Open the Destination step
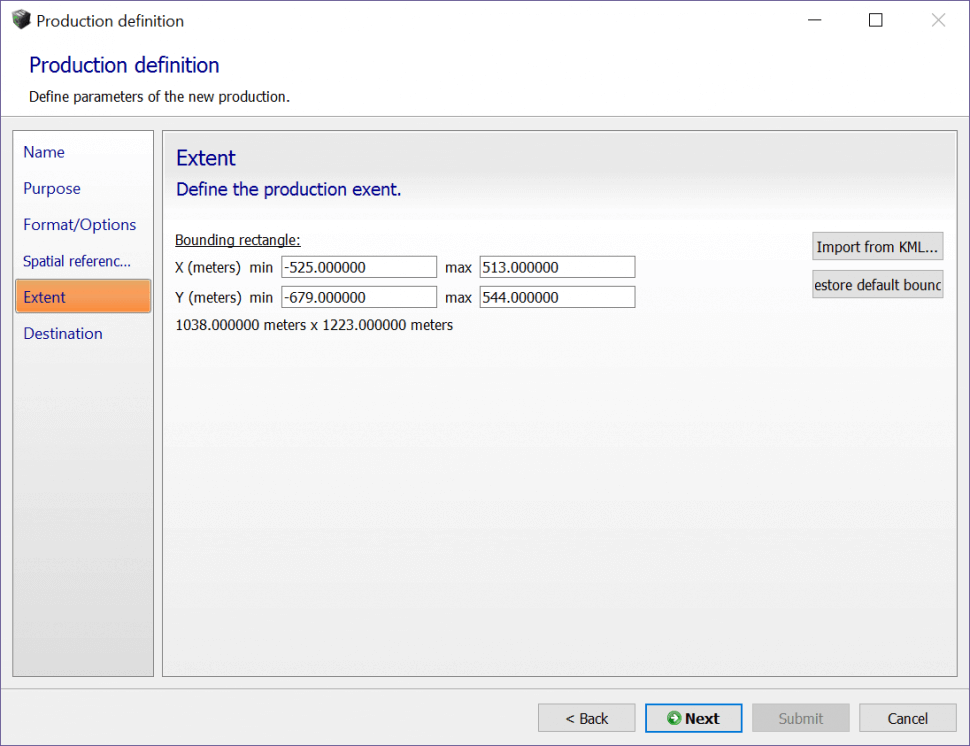 pos(63,333)
